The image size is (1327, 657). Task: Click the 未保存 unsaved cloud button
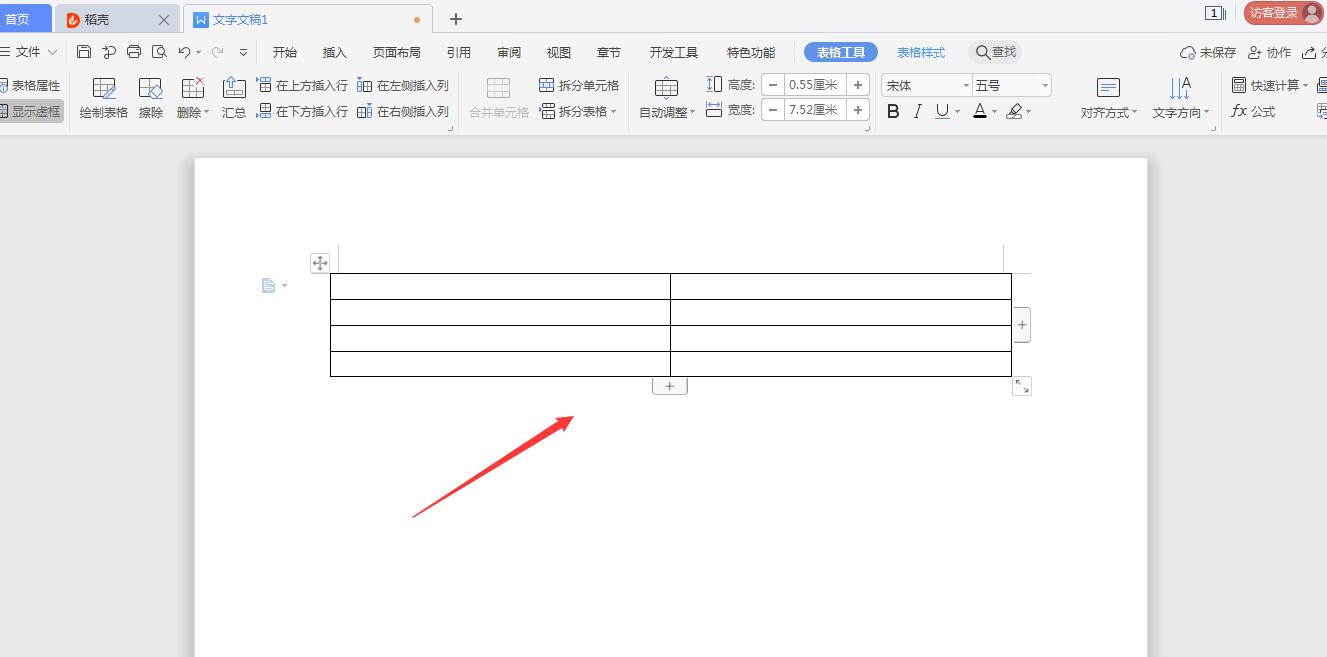pos(1208,52)
